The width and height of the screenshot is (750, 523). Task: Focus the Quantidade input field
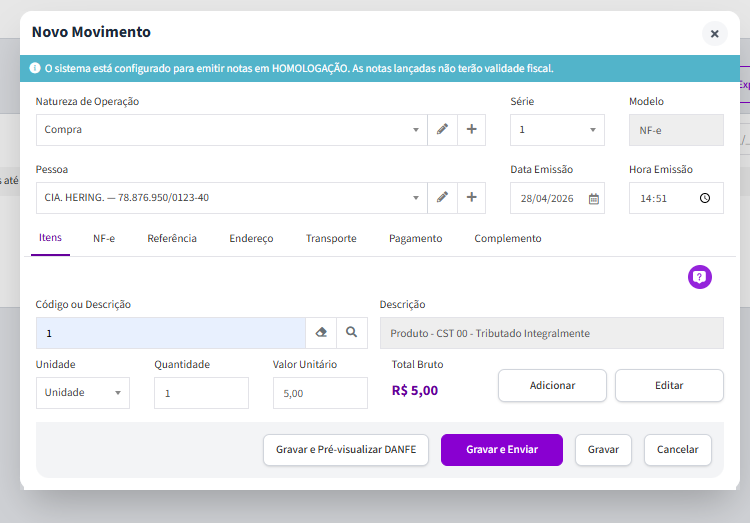click(201, 393)
